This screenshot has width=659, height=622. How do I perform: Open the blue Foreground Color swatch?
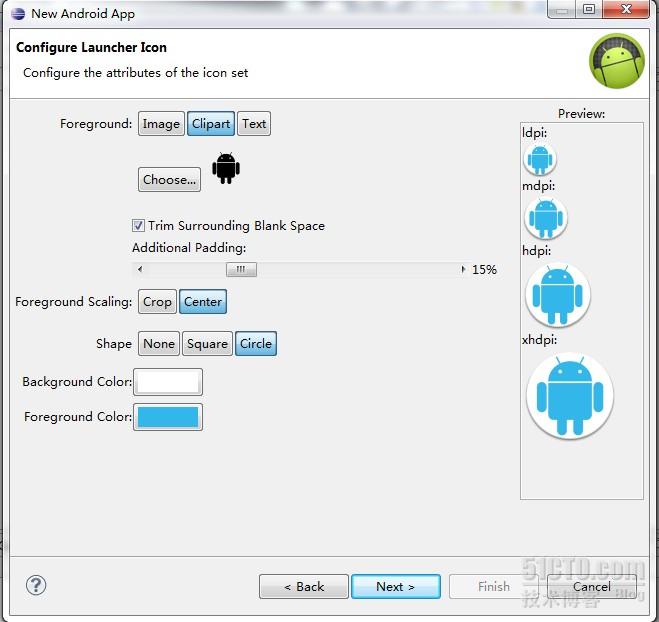168,417
